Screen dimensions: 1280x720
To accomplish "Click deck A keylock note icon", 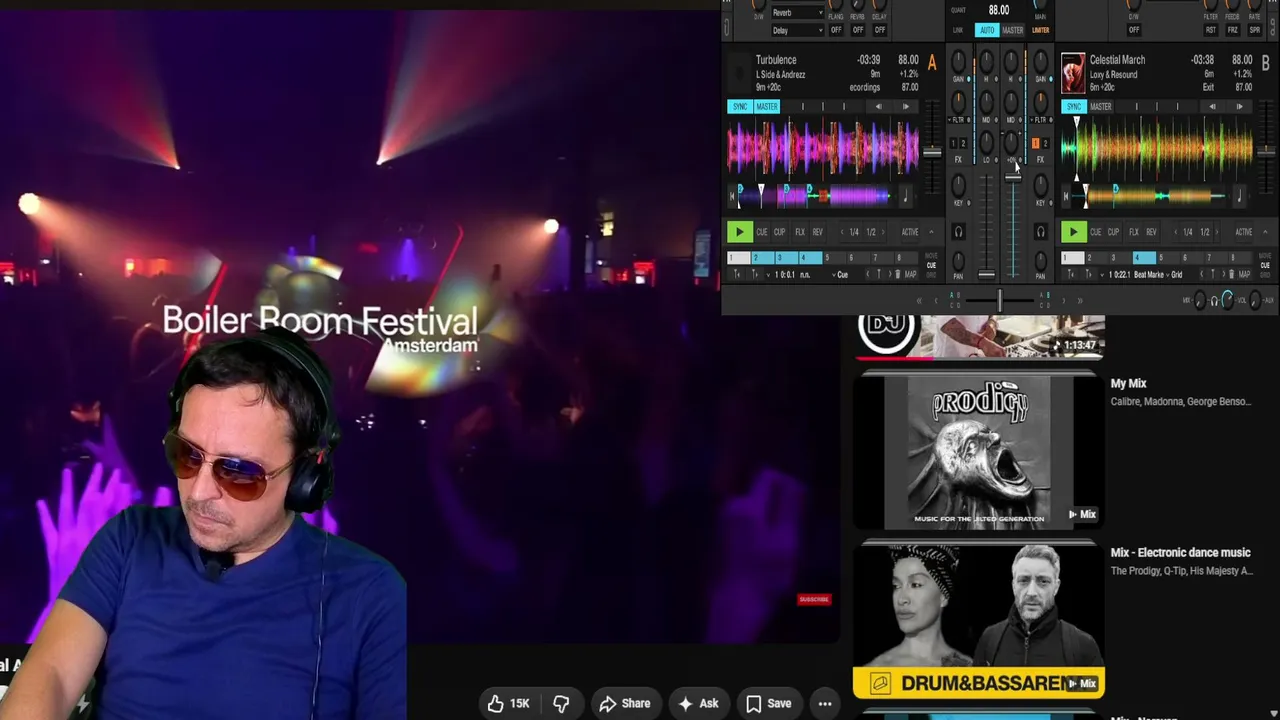I will pos(905,196).
